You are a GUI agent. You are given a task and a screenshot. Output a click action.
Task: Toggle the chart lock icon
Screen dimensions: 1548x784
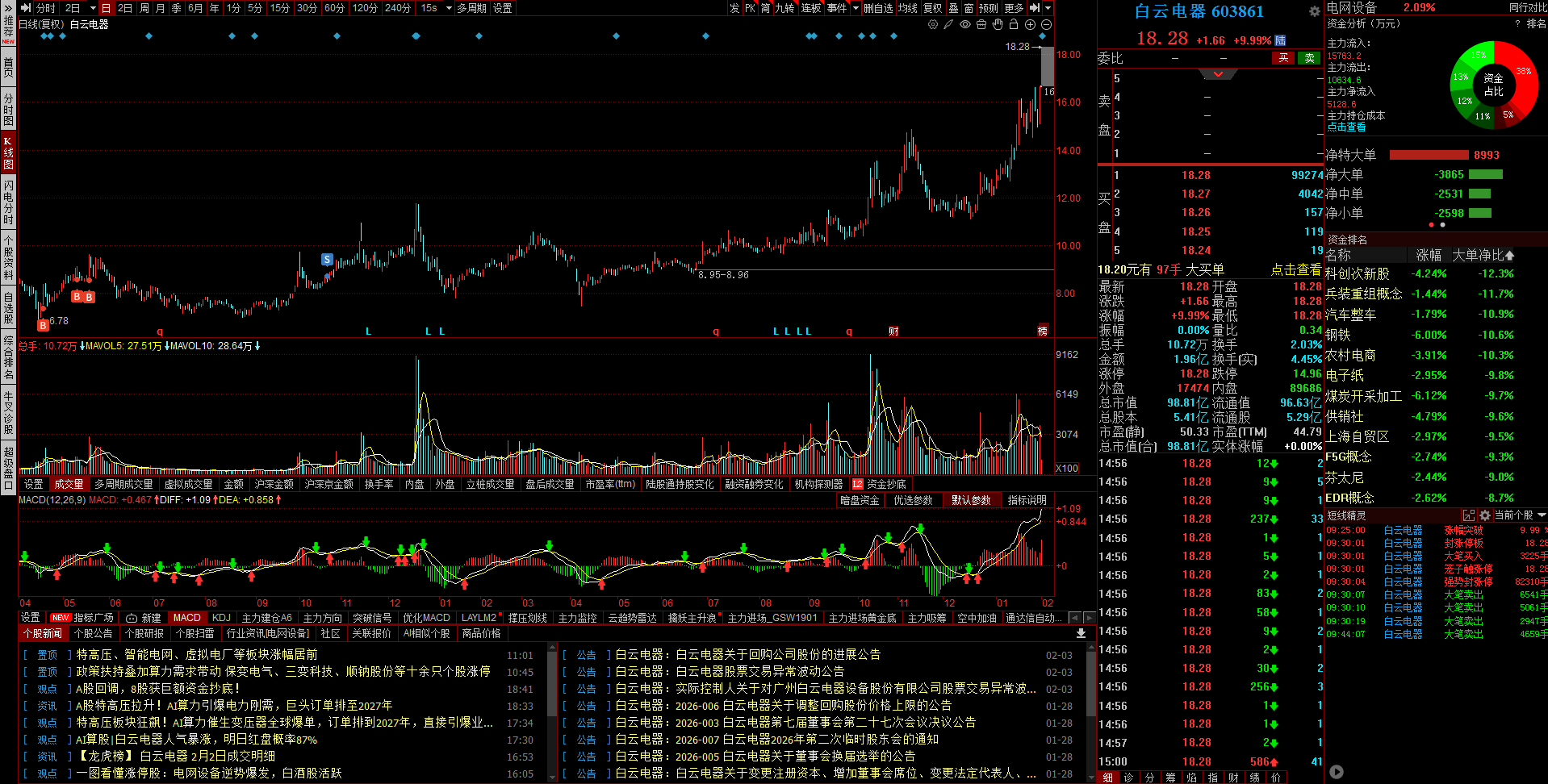pos(1014,25)
